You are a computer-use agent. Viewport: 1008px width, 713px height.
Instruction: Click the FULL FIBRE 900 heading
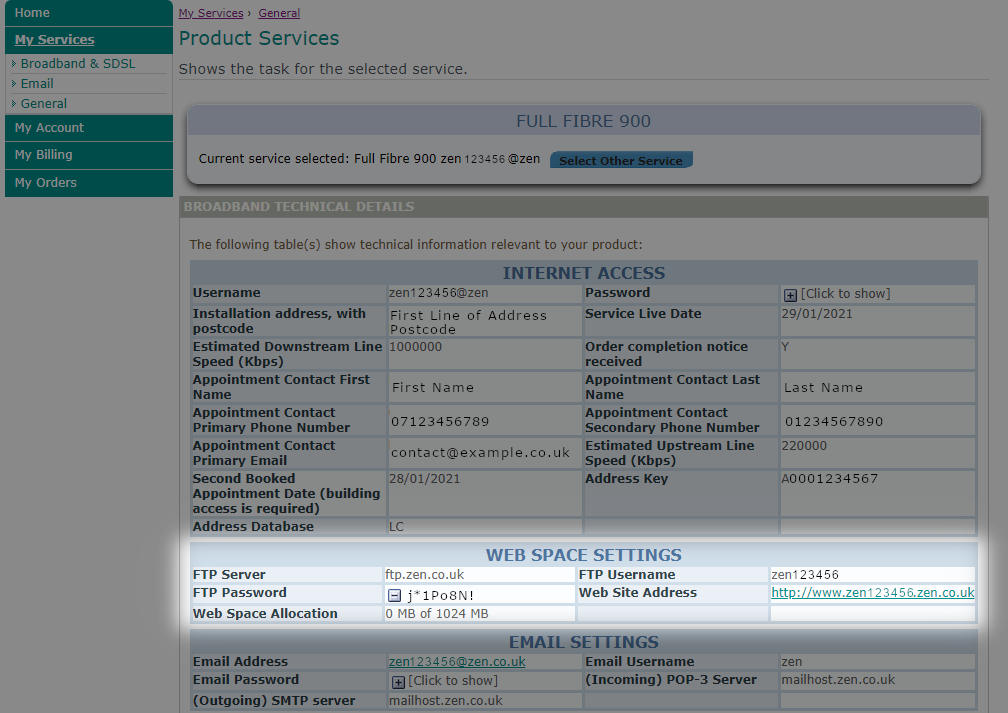[583, 122]
